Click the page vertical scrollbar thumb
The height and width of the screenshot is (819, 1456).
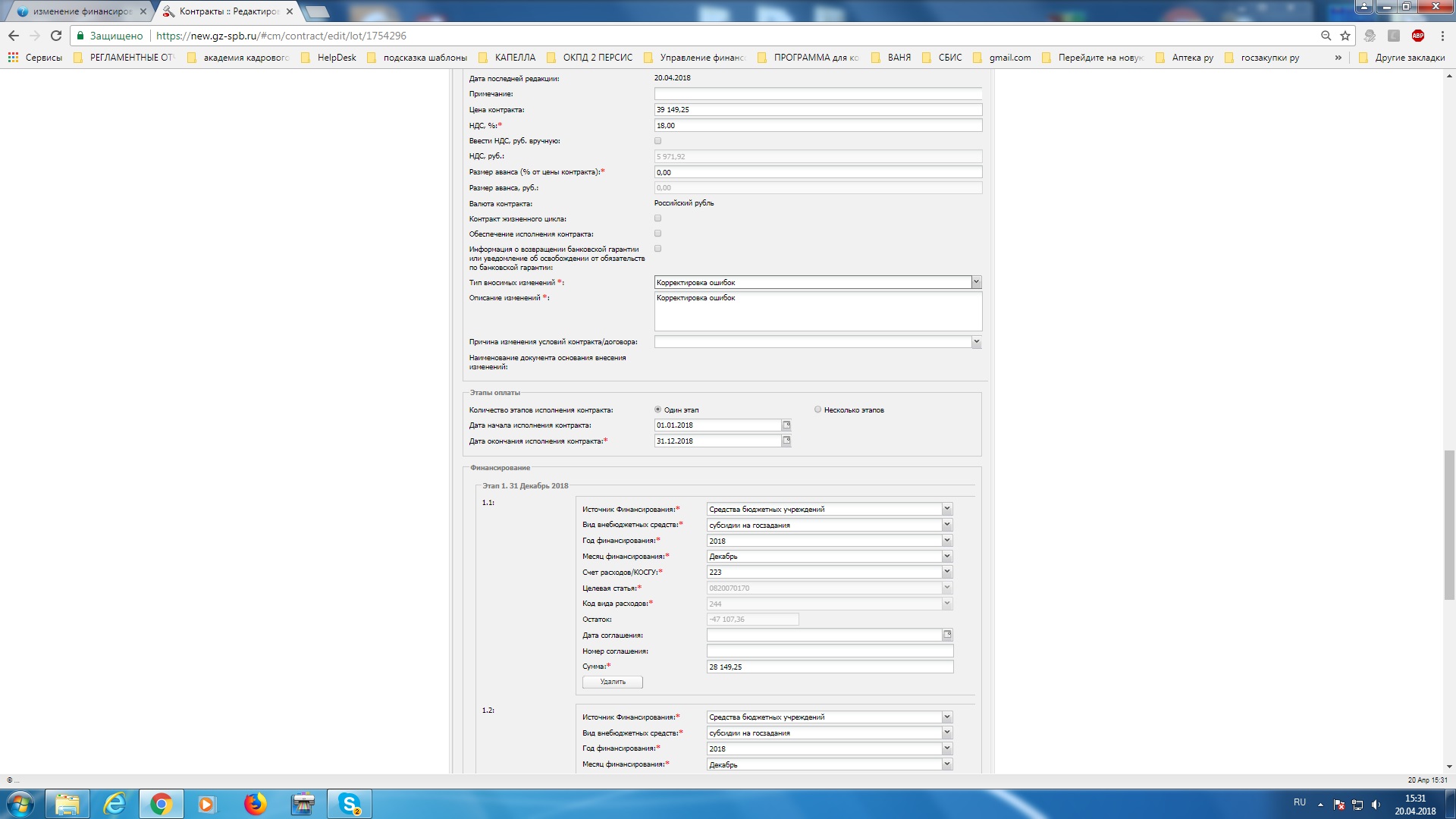coord(1449,523)
